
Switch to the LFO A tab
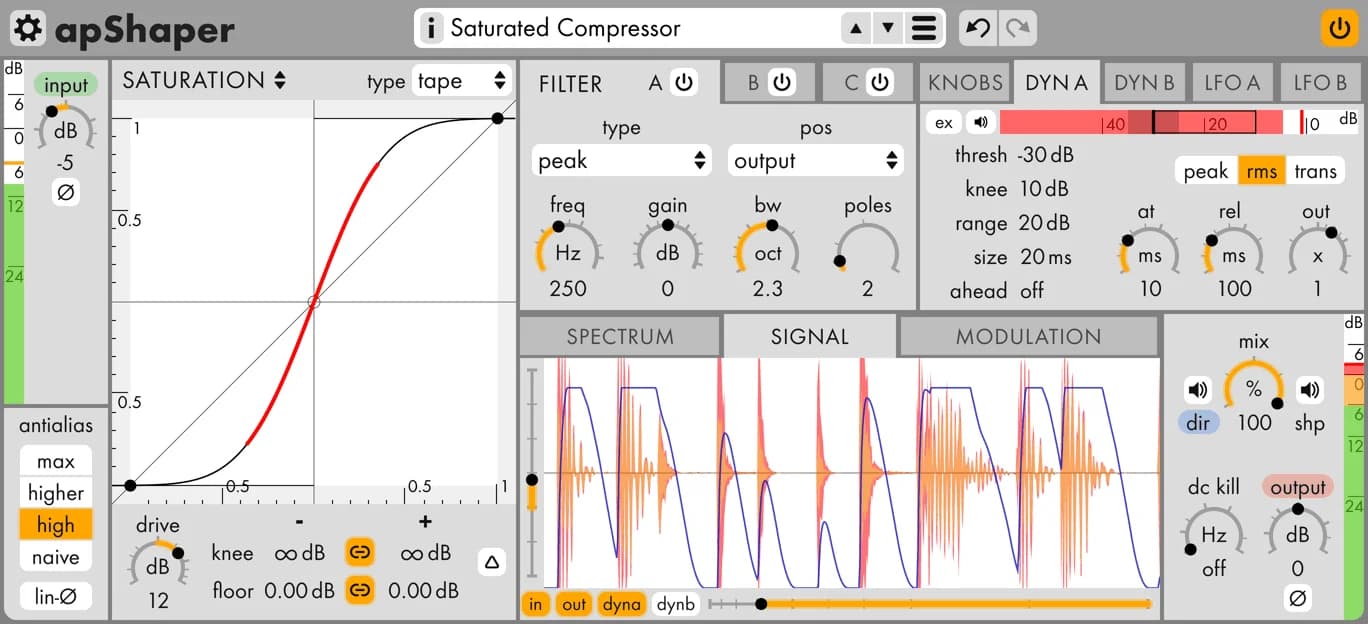[x=1231, y=83]
